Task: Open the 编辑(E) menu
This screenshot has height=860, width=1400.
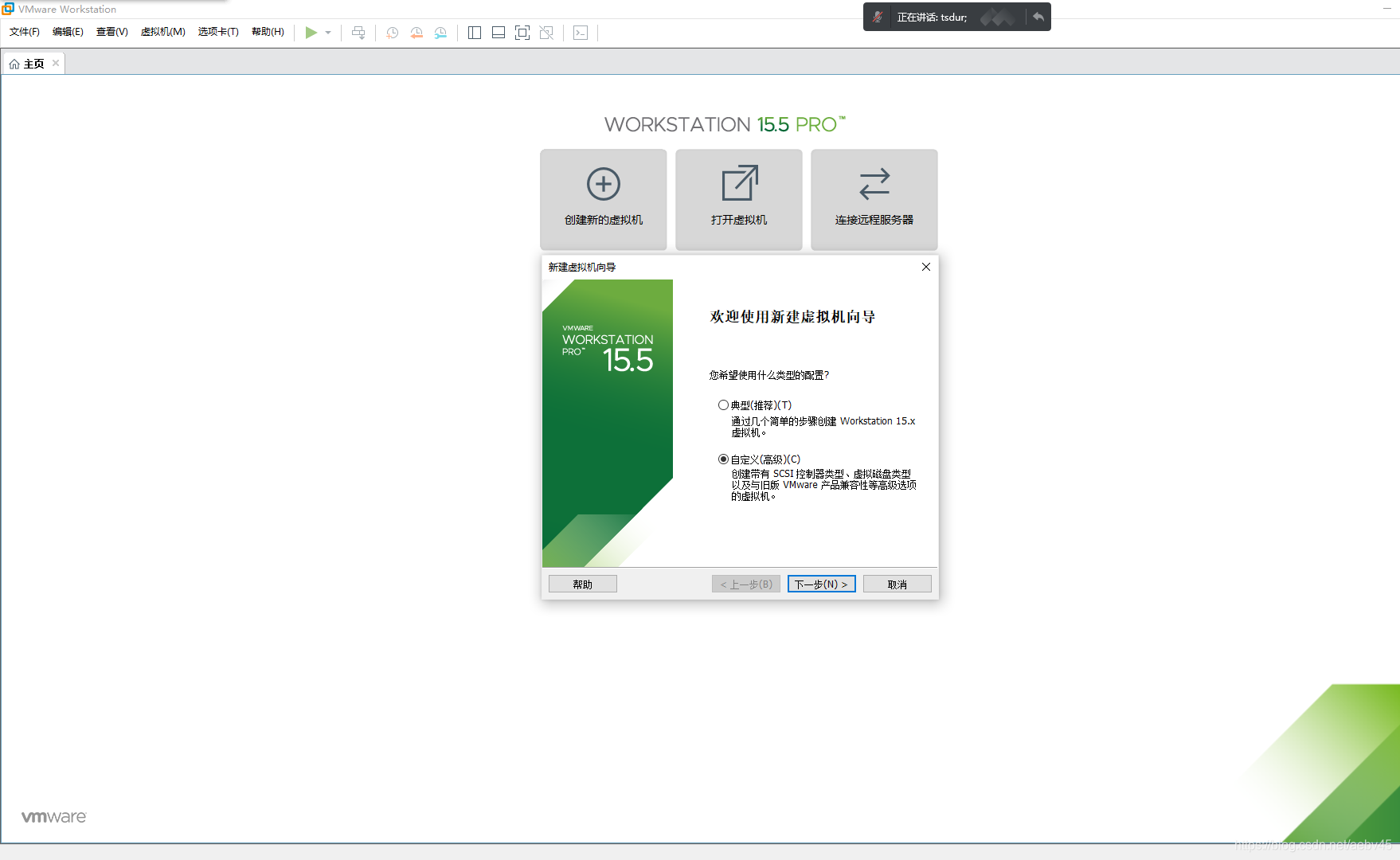Action: pos(68,32)
